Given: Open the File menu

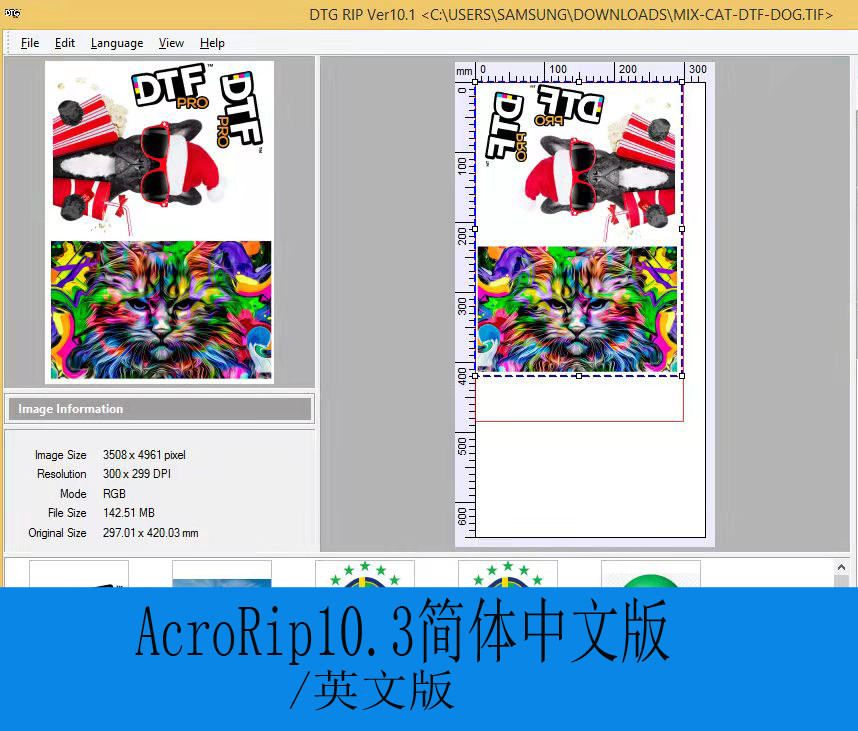Looking at the screenshot, I should [x=29, y=43].
